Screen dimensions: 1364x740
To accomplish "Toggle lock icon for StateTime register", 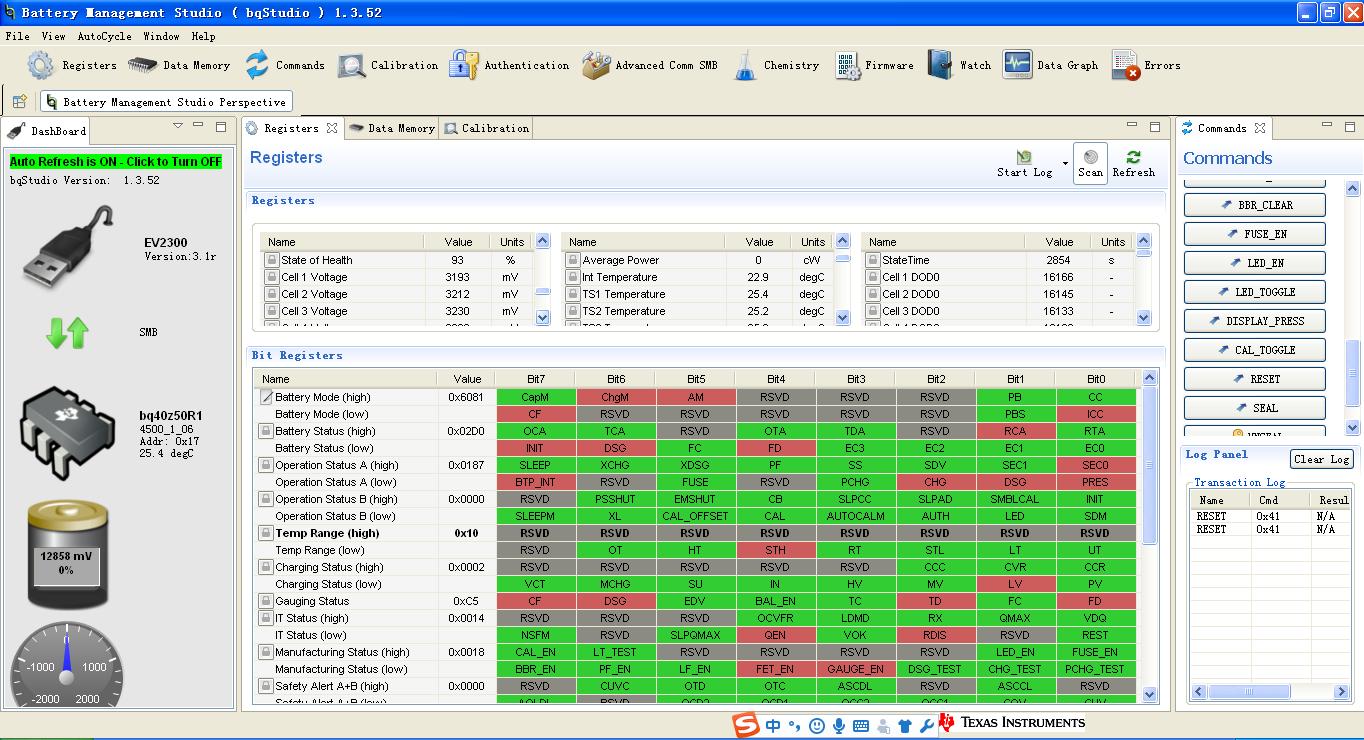I will click(x=872, y=260).
